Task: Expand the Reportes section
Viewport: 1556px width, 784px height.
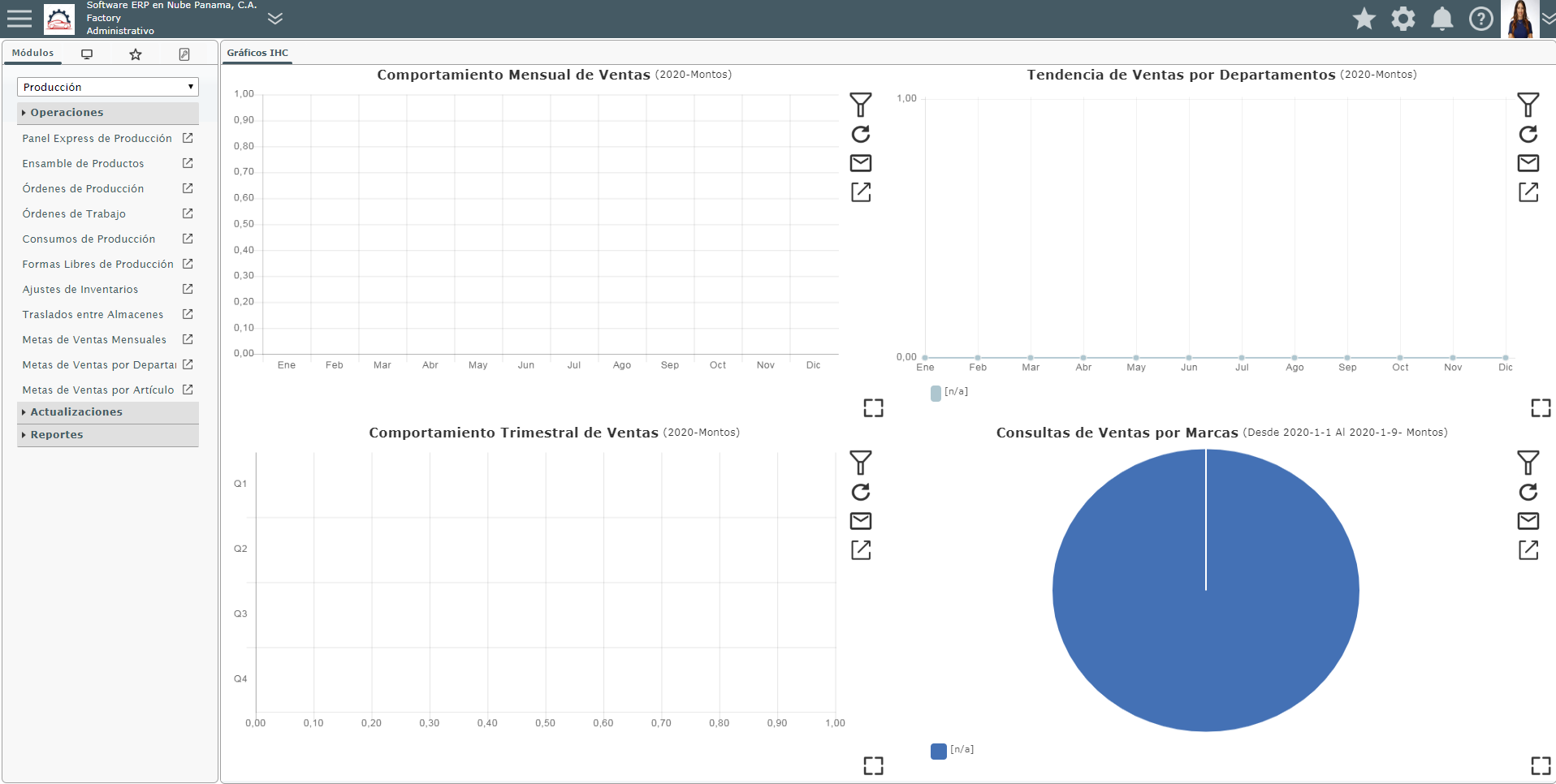Action: 108,435
